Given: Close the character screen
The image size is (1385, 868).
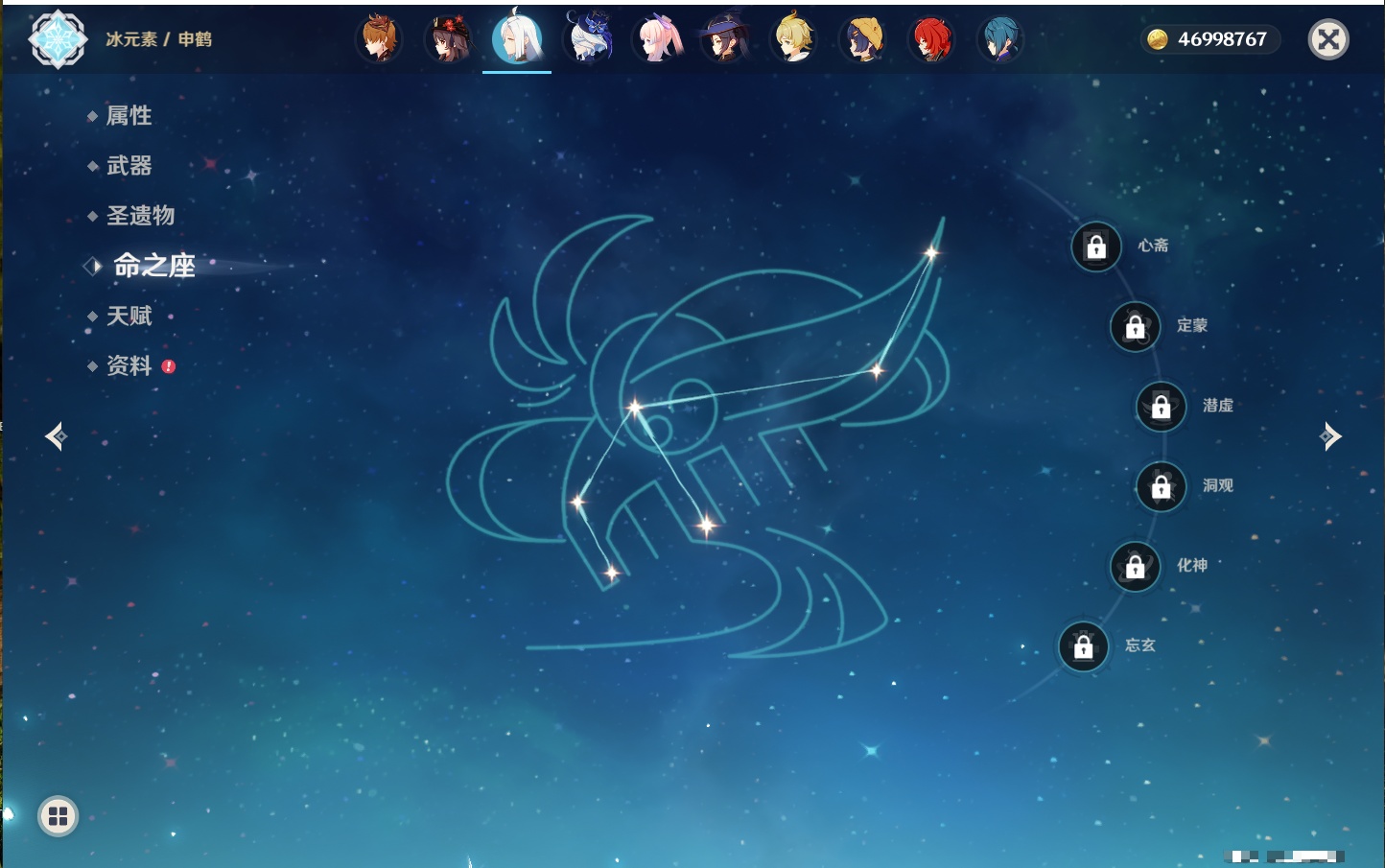Looking at the screenshot, I should pos(1329,39).
